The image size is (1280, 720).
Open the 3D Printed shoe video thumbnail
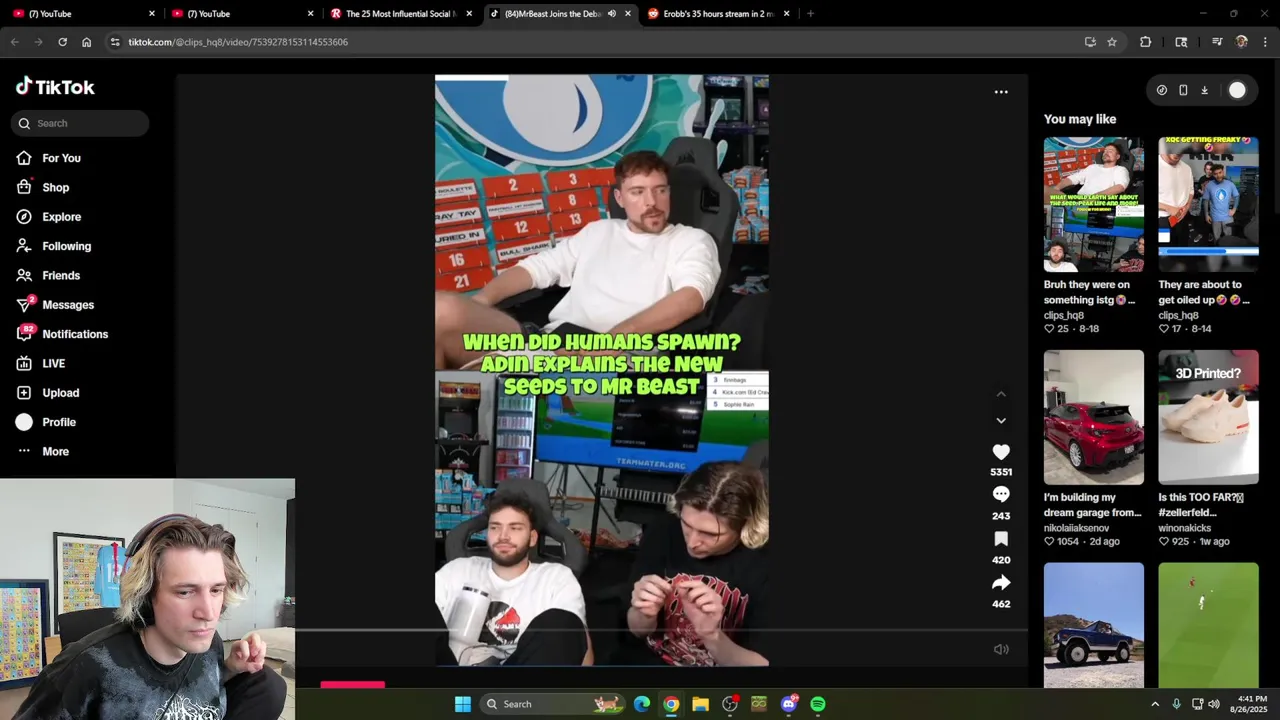pyautogui.click(x=1208, y=417)
